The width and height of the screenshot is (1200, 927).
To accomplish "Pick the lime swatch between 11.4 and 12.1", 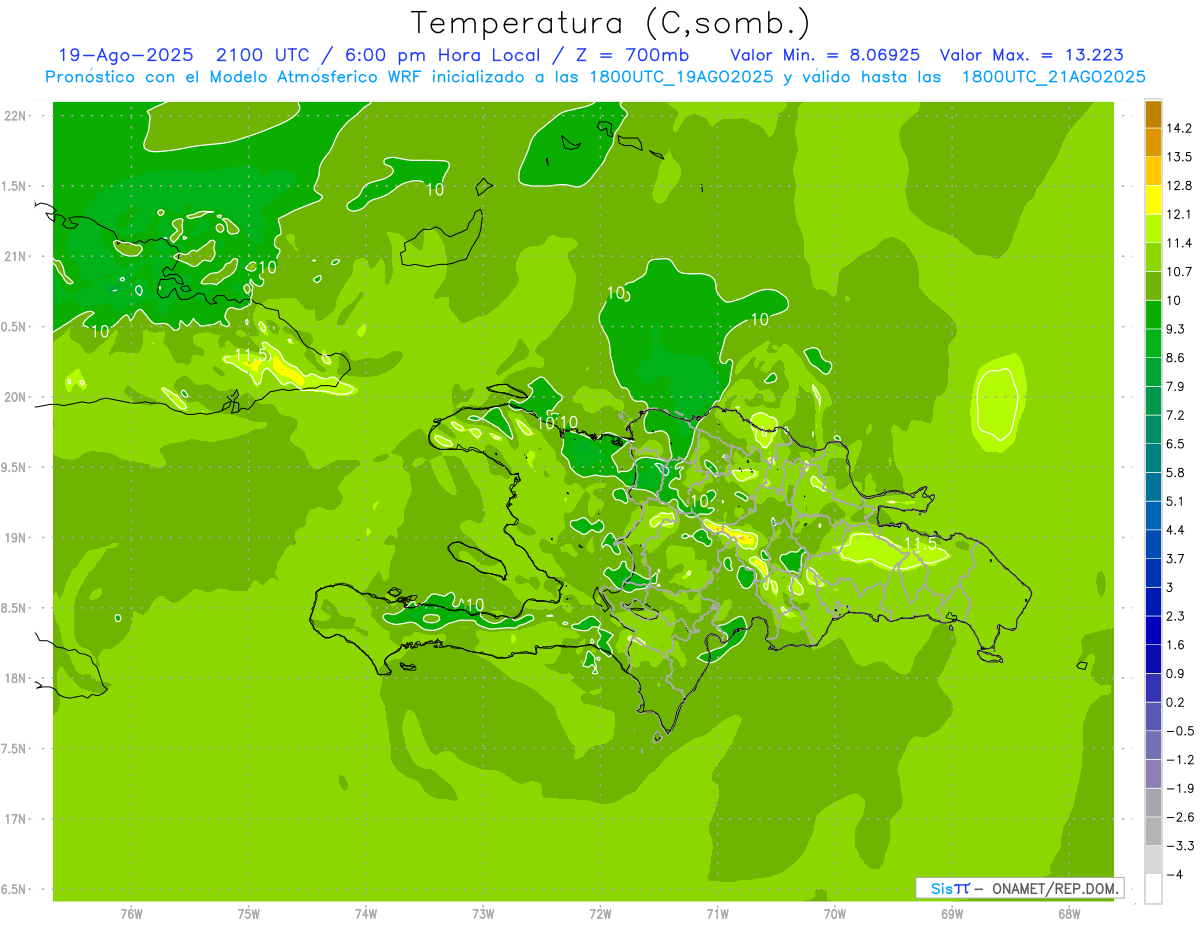I will click(1153, 229).
